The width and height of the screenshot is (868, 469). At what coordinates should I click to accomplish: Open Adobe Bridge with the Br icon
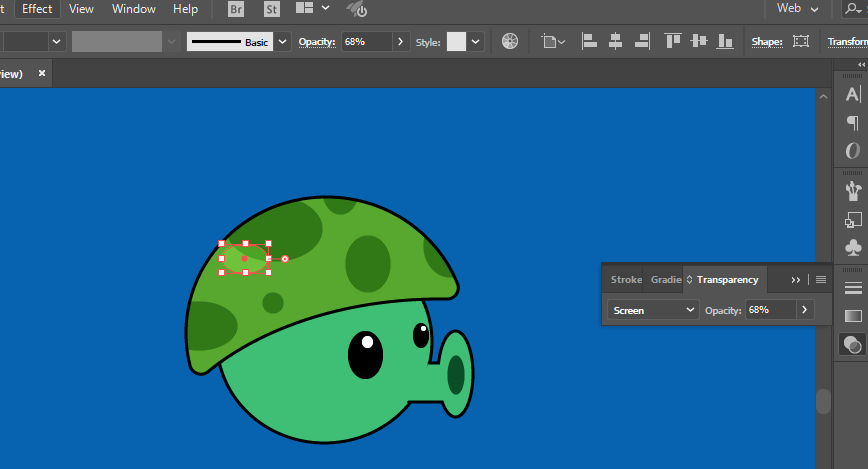[x=237, y=9]
